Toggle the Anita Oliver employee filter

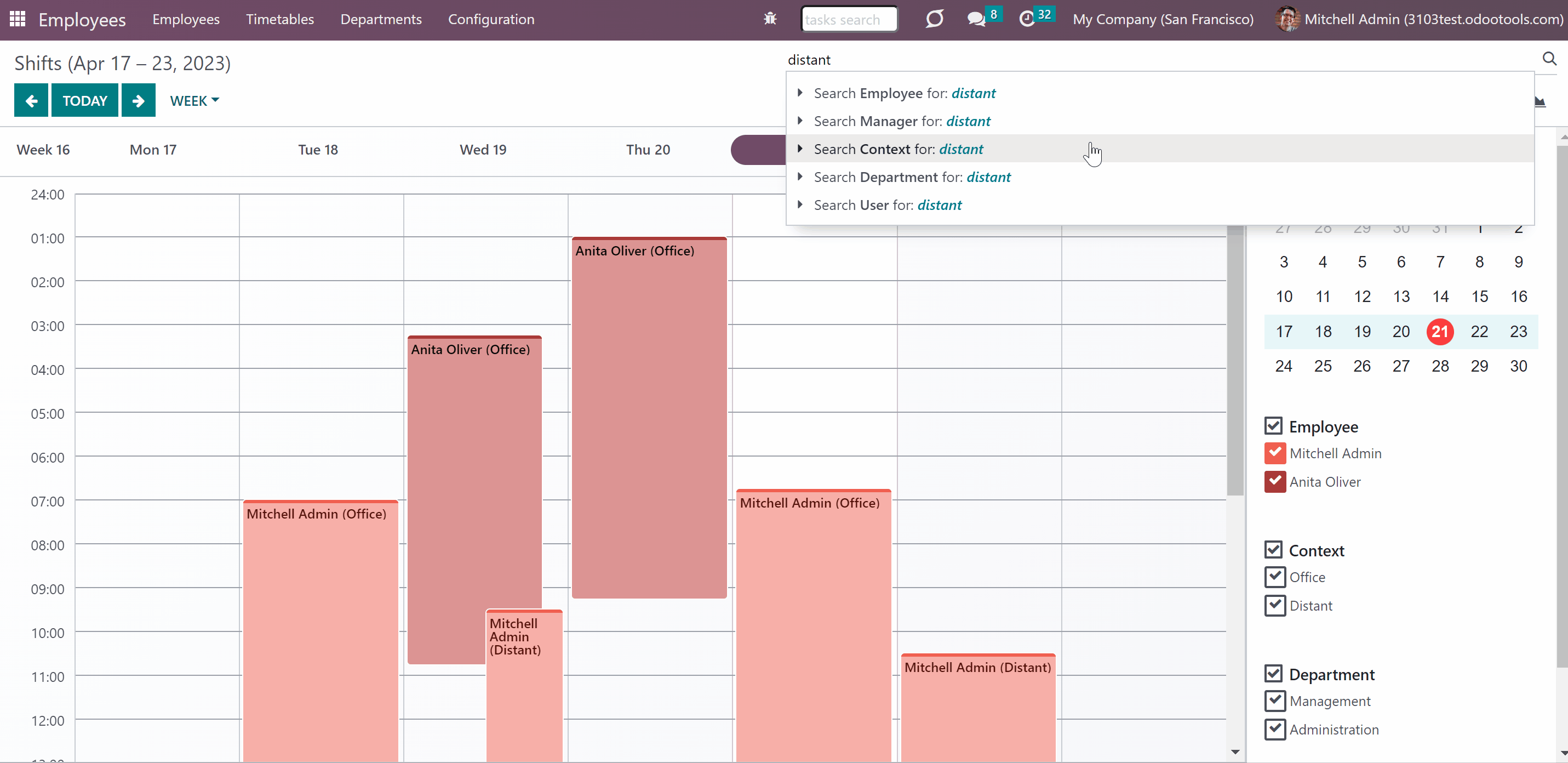click(1274, 481)
